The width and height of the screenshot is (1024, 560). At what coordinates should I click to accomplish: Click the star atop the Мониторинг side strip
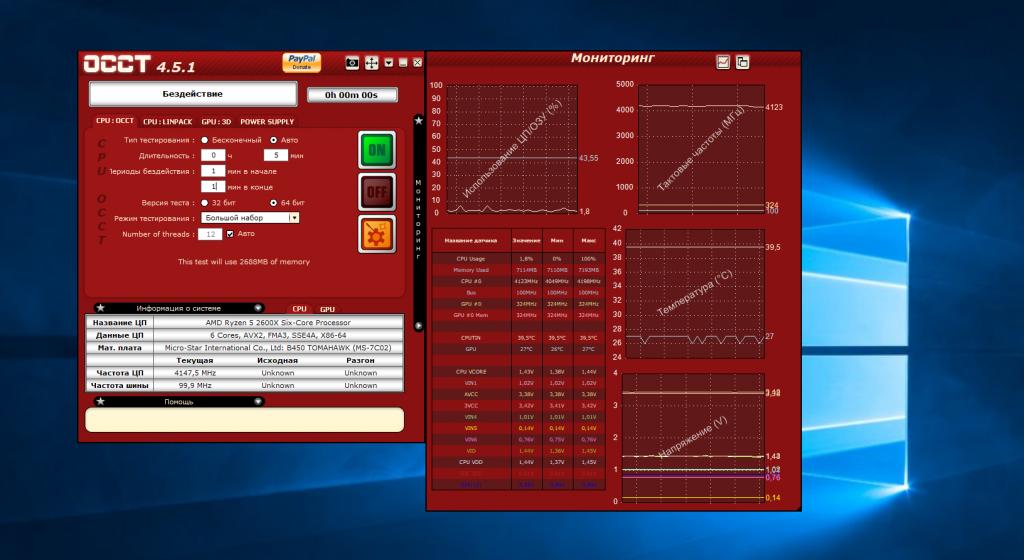pos(419,121)
